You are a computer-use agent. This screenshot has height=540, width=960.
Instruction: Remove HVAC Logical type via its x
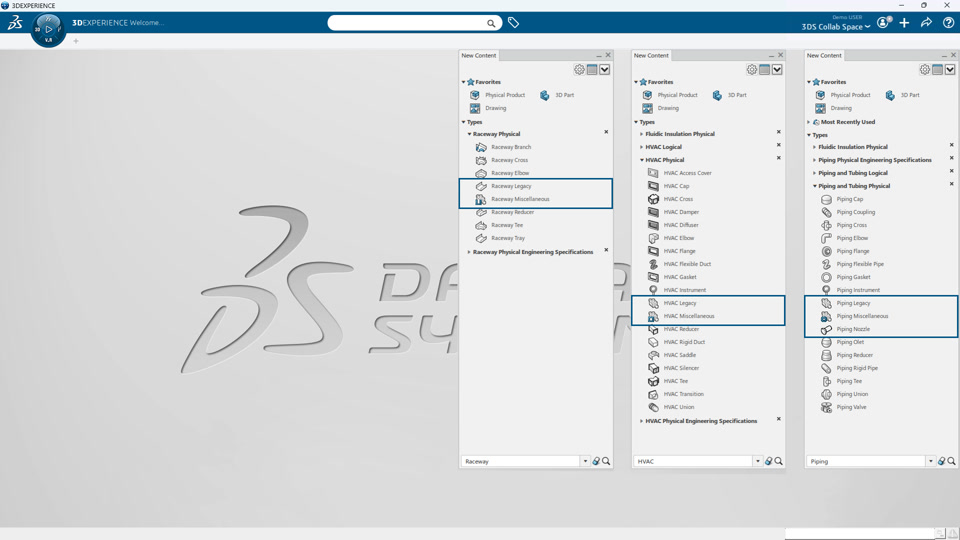click(779, 145)
